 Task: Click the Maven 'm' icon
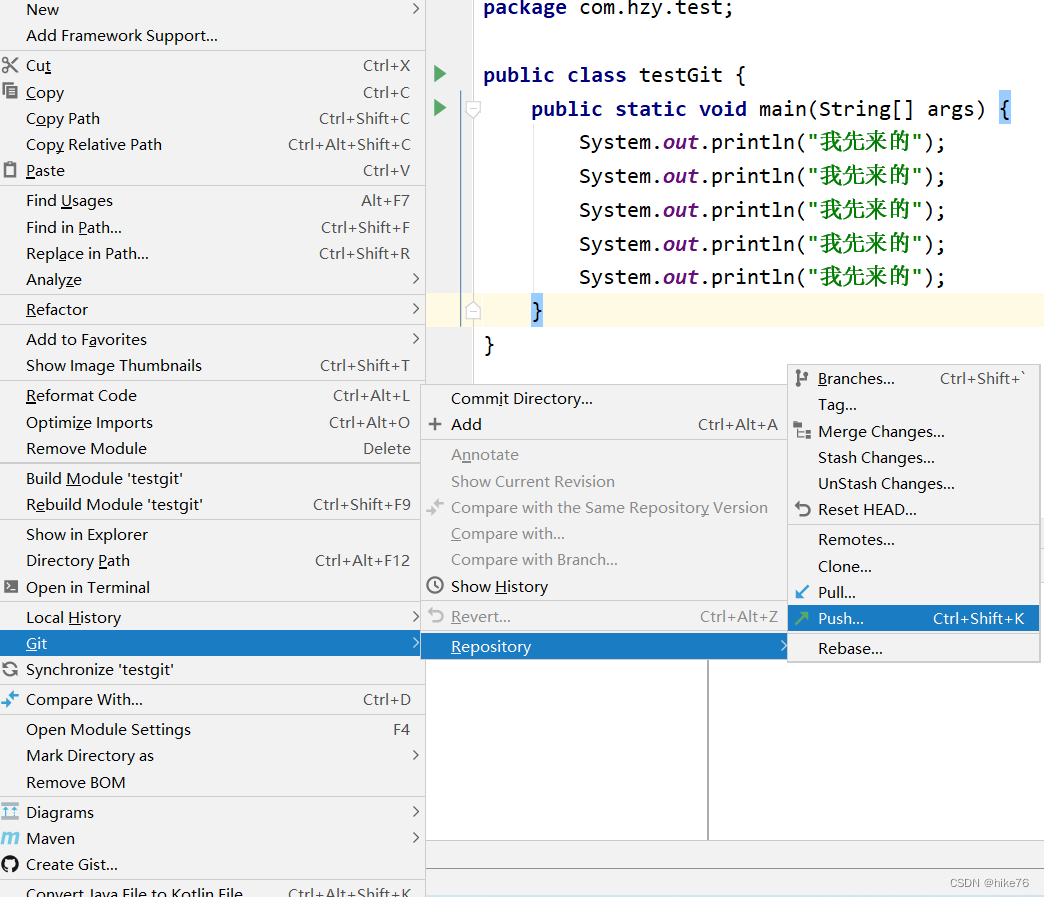tap(10, 838)
